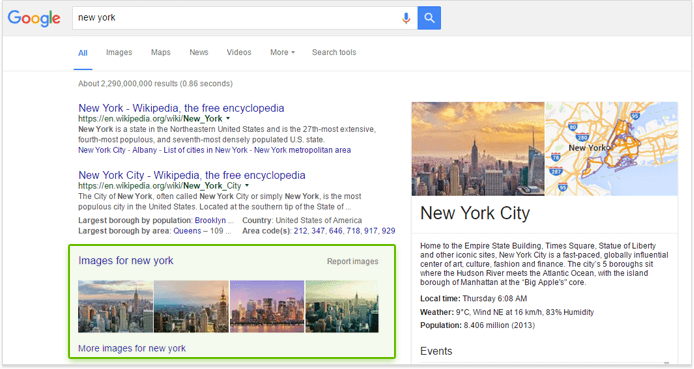Click the New York City panel title
Screen dimensions: 694x369
475,213
